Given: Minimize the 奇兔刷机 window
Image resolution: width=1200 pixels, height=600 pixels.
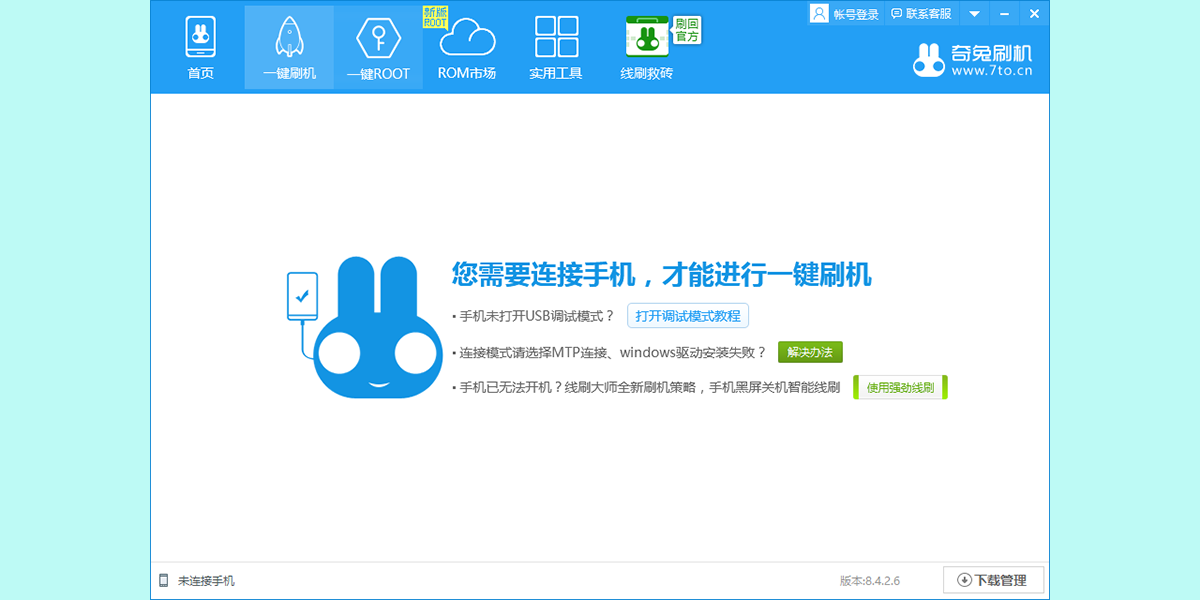Looking at the screenshot, I should pos(1004,14).
